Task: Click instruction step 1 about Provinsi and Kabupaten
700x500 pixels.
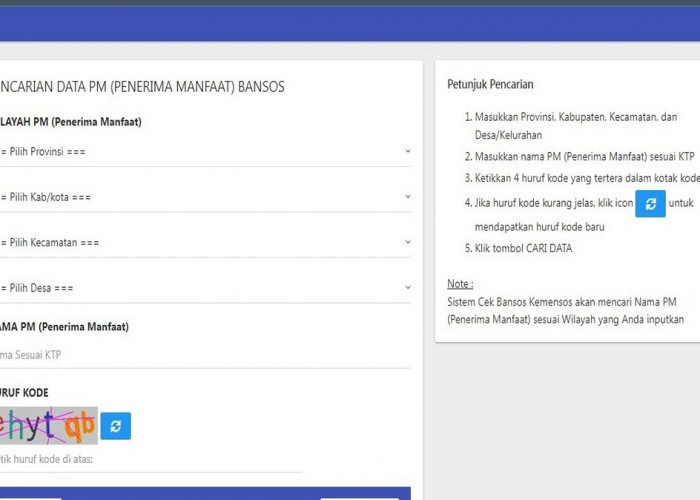Action: [x=575, y=125]
